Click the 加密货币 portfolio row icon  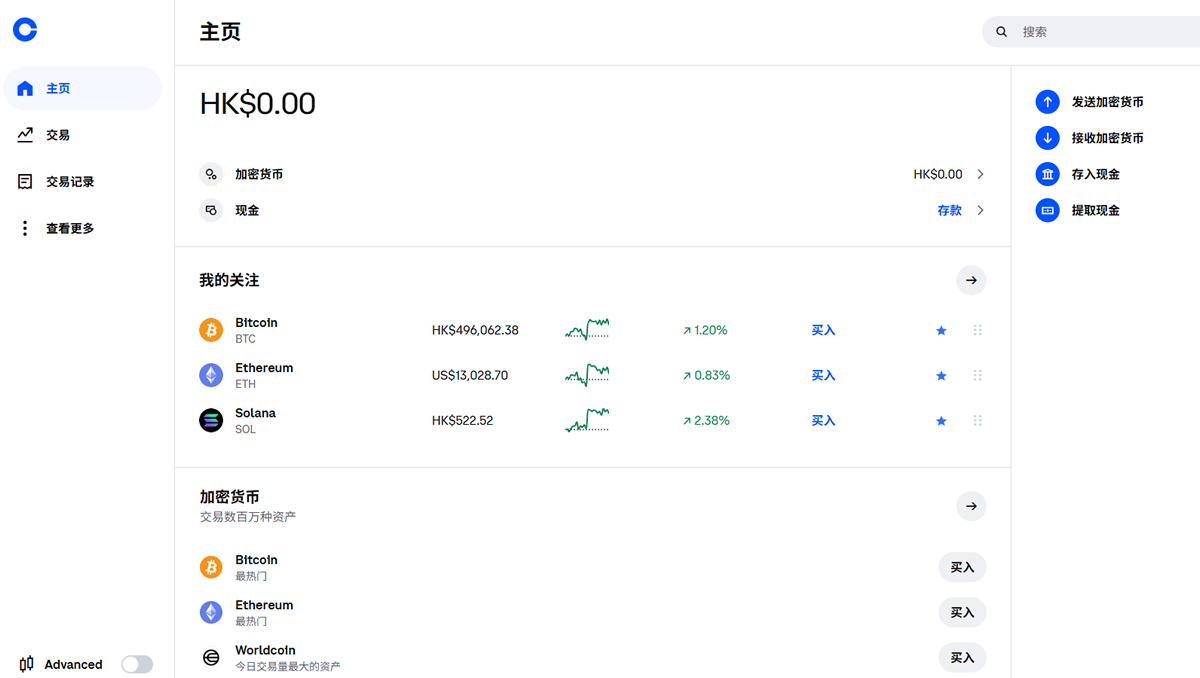(211, 174)
